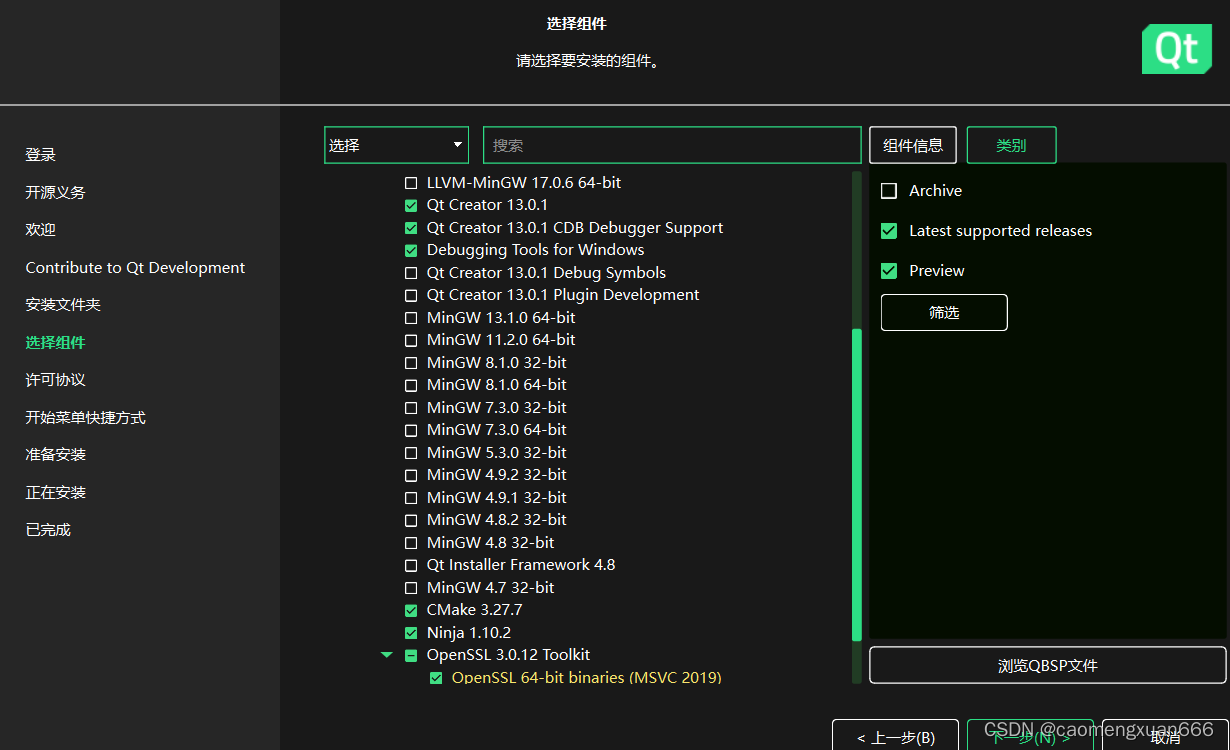Select the Ninja 1.10.2 row text
This screenshot has width=1230, height=750.
[x=469, y=633]
